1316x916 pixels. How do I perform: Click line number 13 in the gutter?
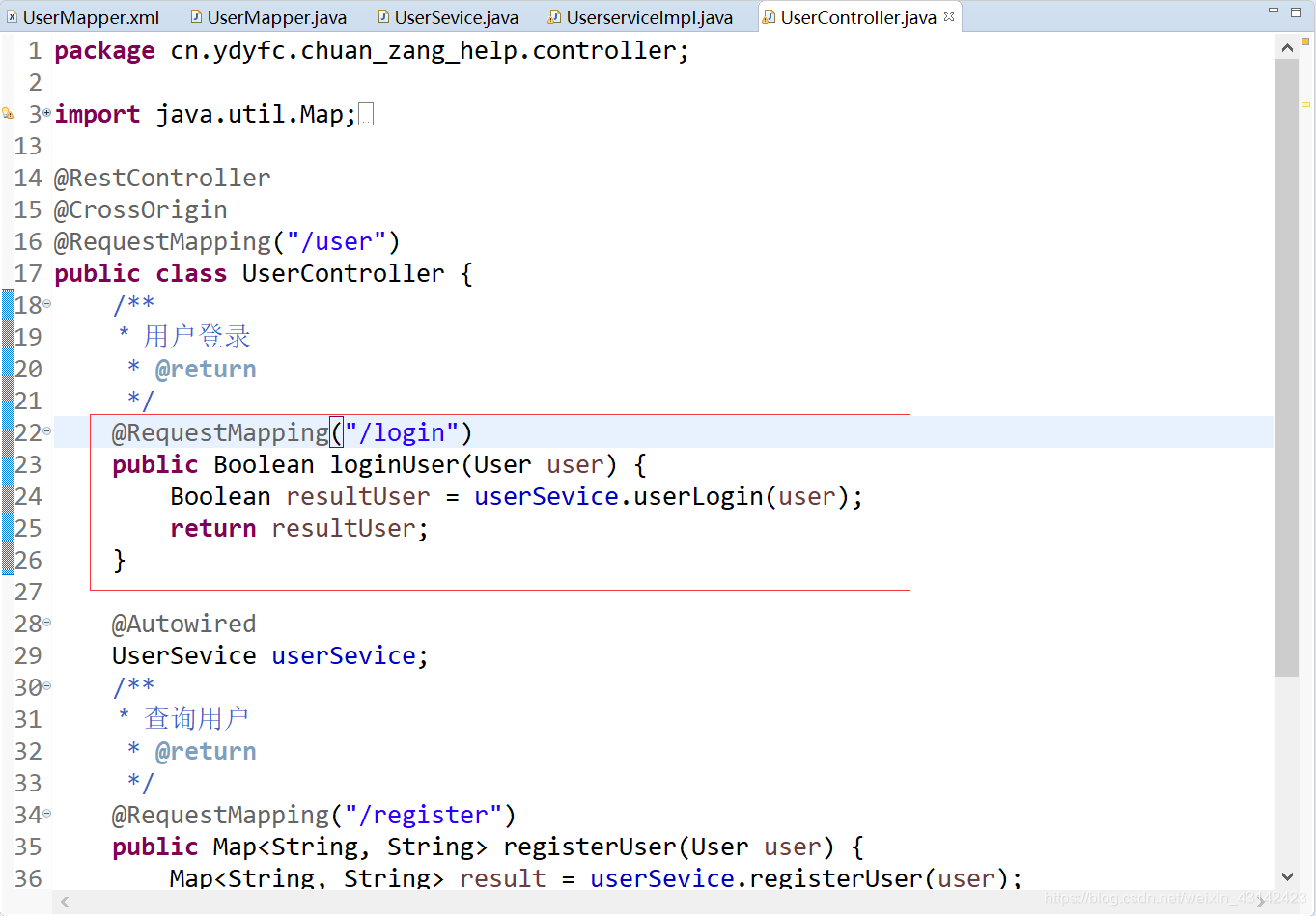[28, 146]
